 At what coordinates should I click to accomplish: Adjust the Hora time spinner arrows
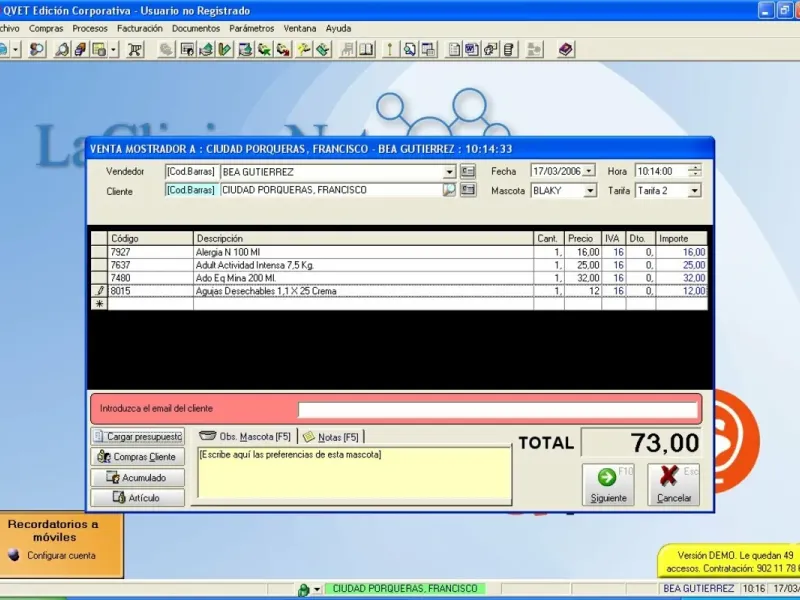point(694,171)
